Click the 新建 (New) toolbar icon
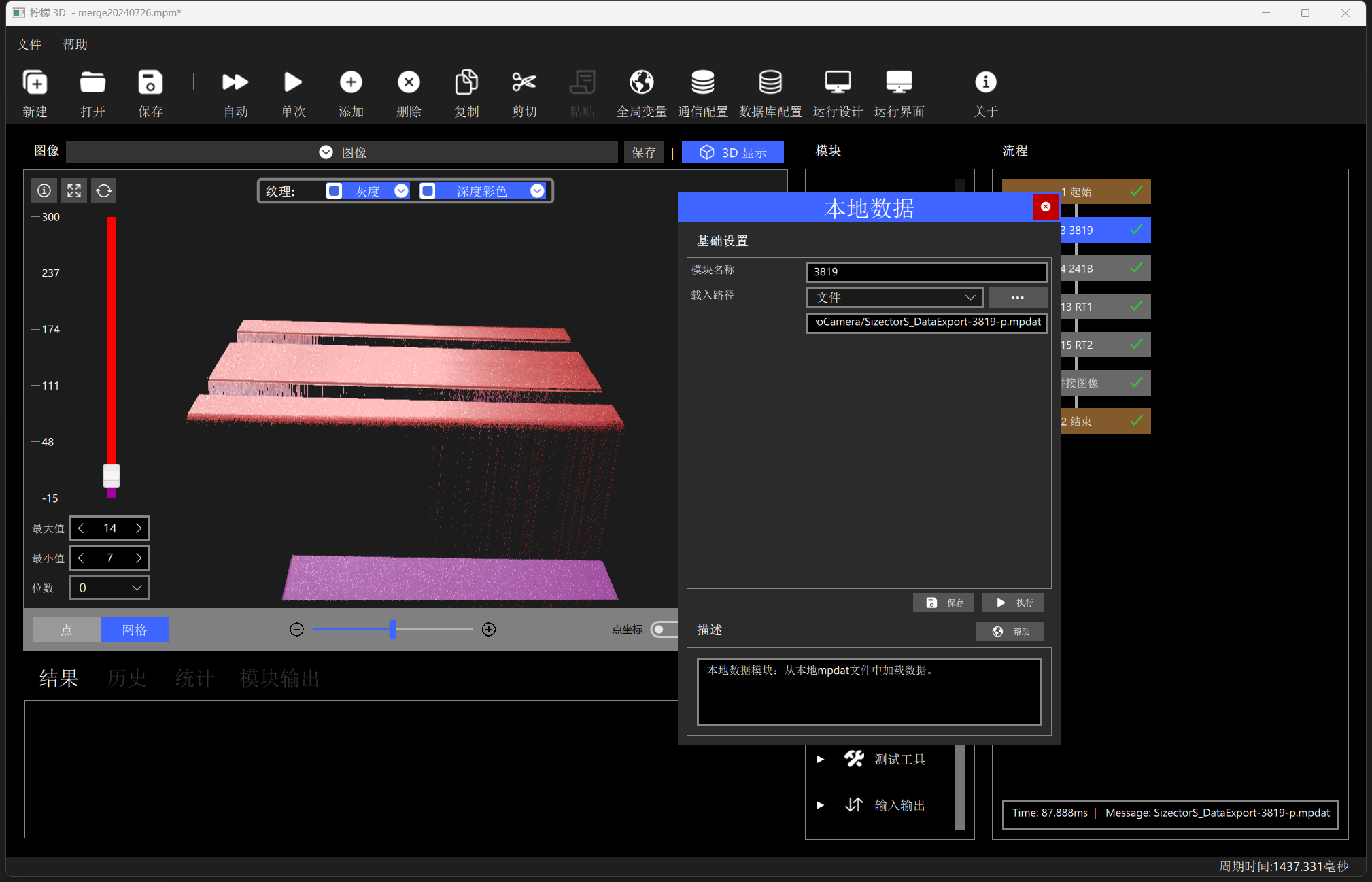The image size is (1372, 882). click(x=35, y=82)
